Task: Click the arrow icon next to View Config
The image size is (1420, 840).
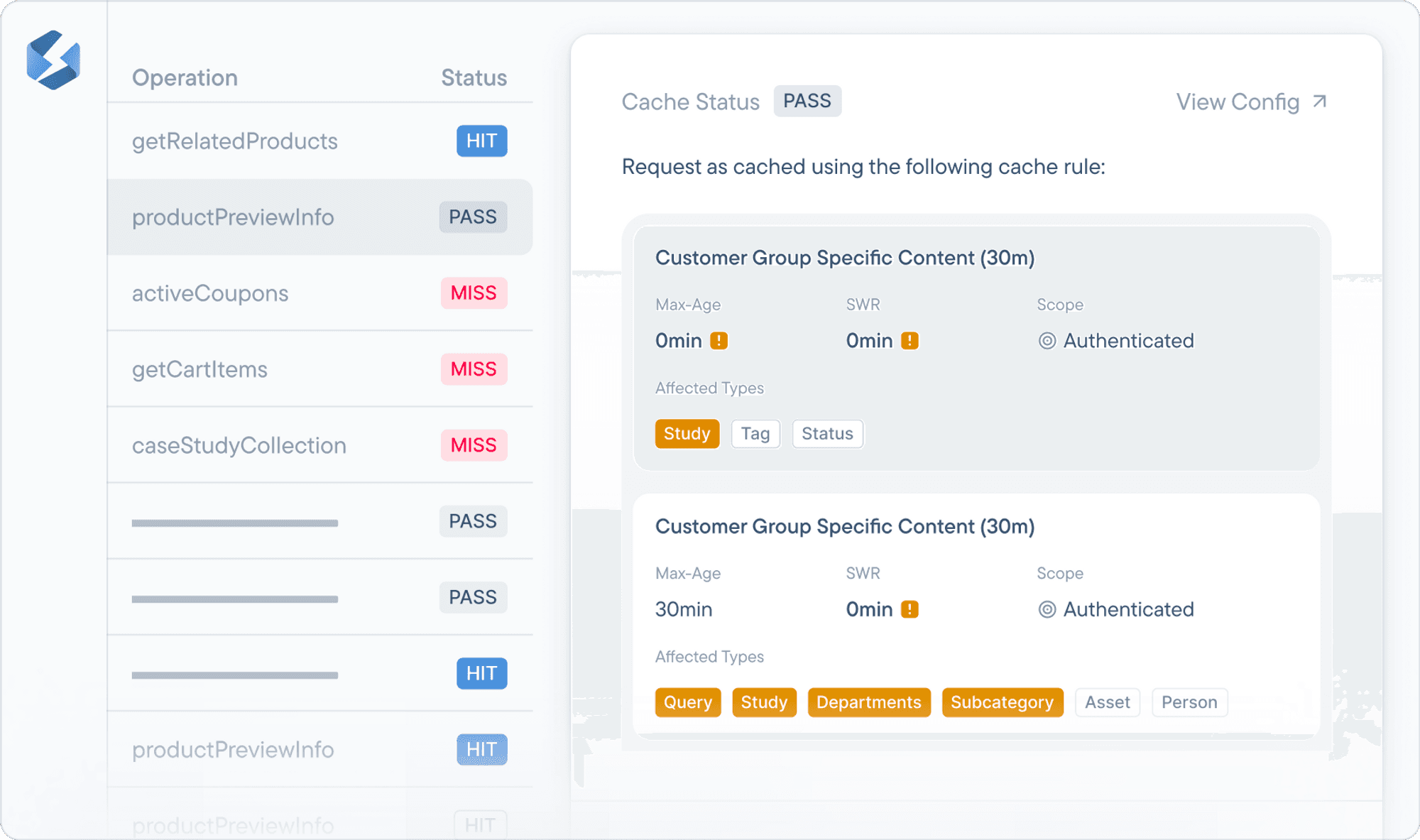Action: pyautogui.click(x=1319, y=101)
